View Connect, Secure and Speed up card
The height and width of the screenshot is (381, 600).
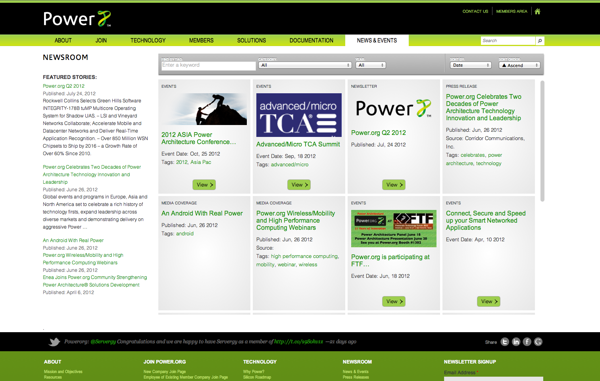tap(489, 301)
